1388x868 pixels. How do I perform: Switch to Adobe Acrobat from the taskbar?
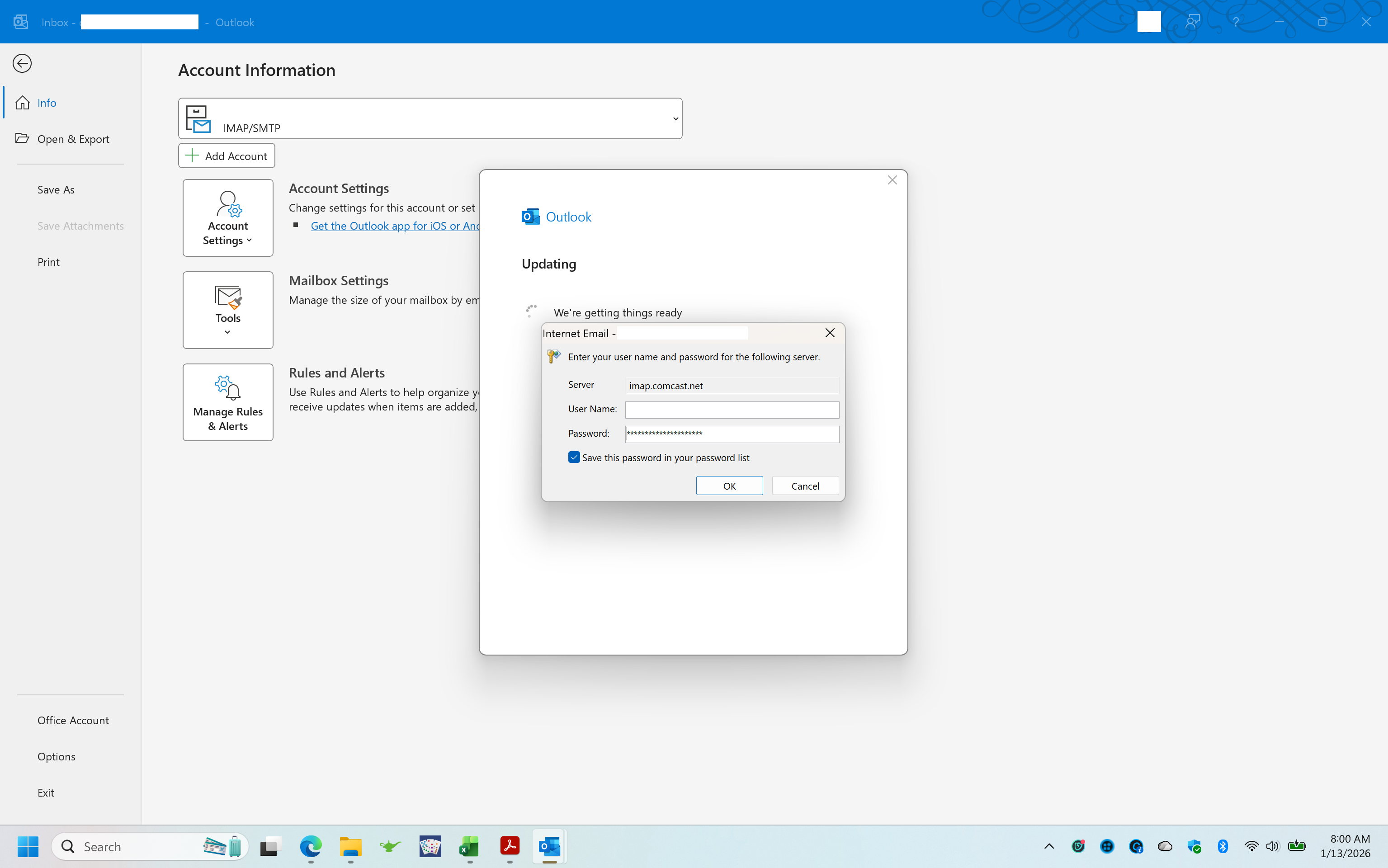510,846
